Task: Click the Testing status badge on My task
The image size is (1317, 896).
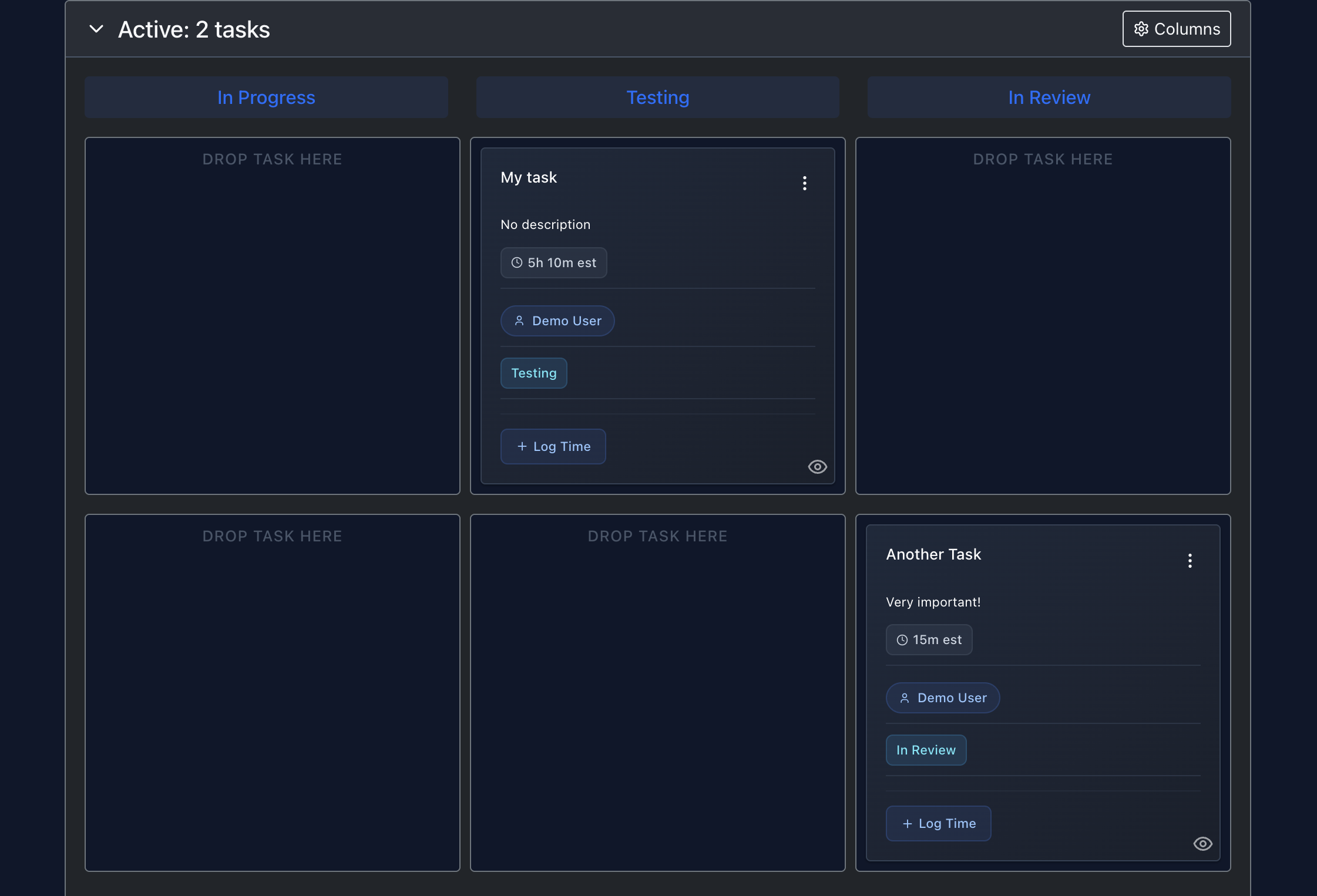Action: [533, 373]
